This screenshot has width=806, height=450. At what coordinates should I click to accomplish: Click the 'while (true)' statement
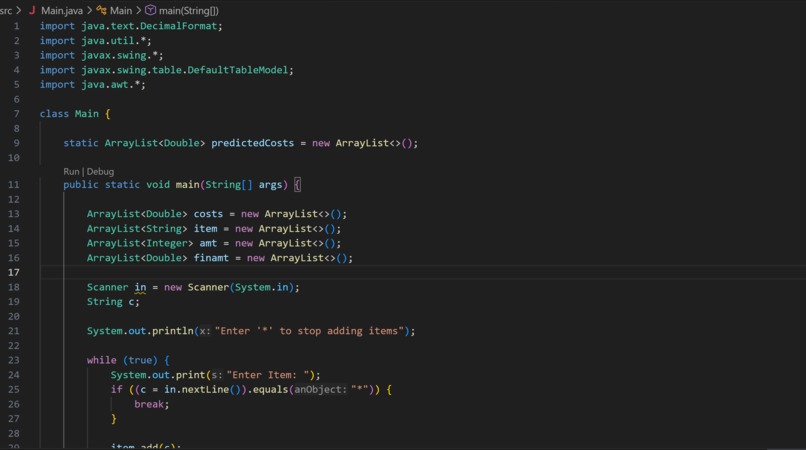click(x=122, y=360)
